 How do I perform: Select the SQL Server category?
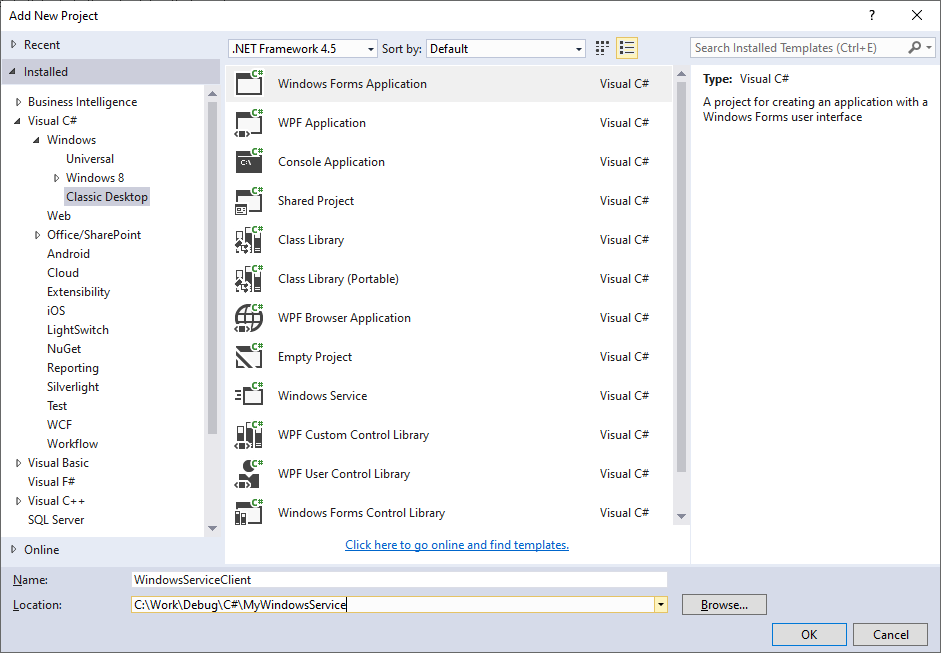pyautogui.click(x=56, y=520)
